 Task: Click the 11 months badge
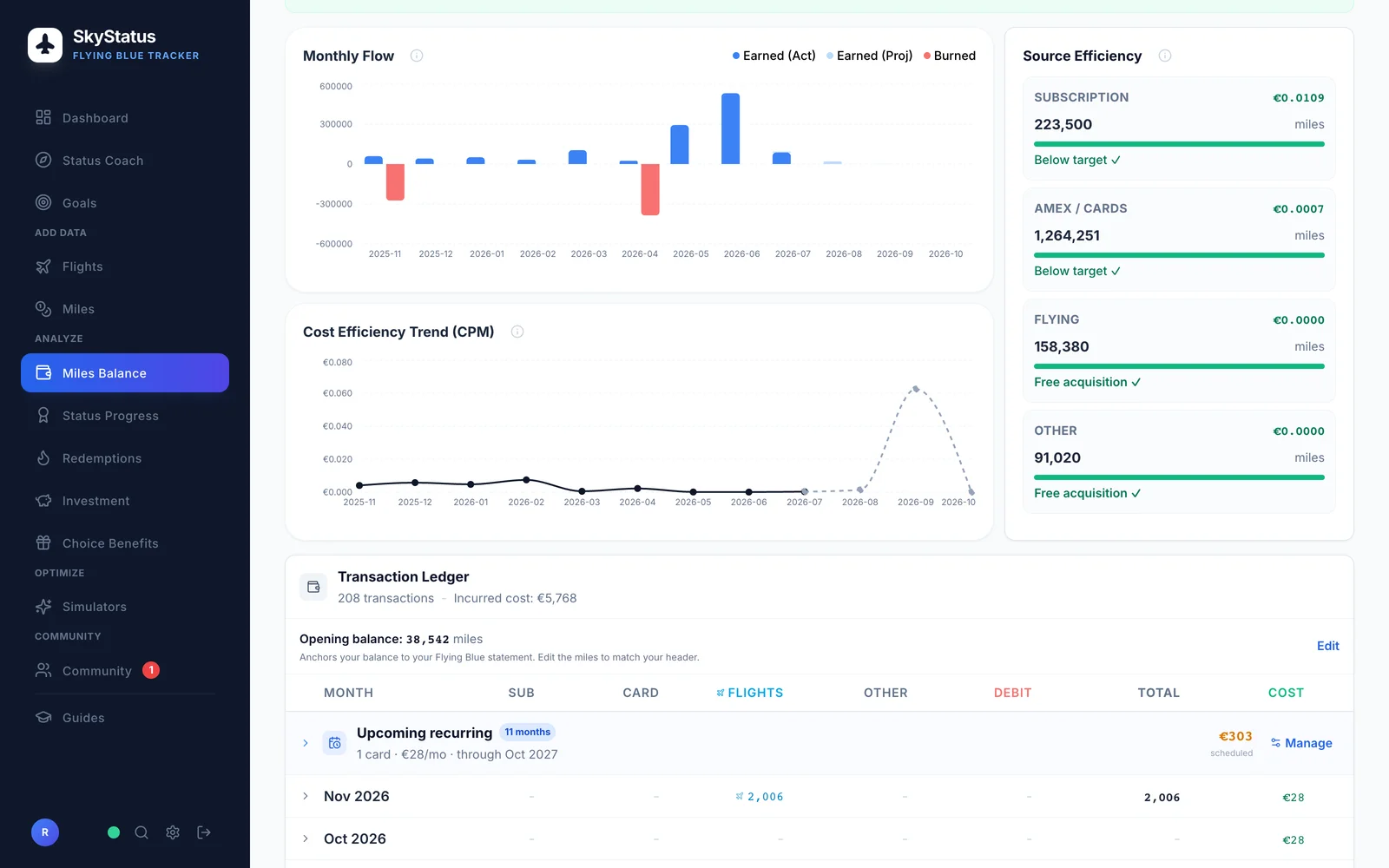point(528,733)
